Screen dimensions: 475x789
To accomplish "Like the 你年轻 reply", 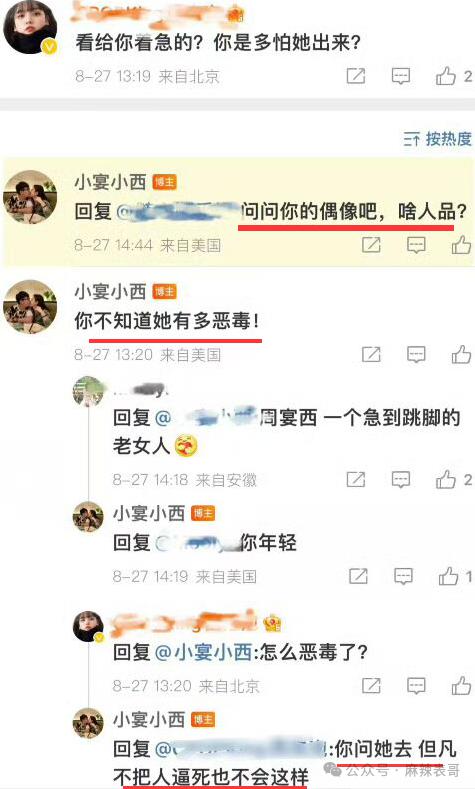I will point(455,576).
